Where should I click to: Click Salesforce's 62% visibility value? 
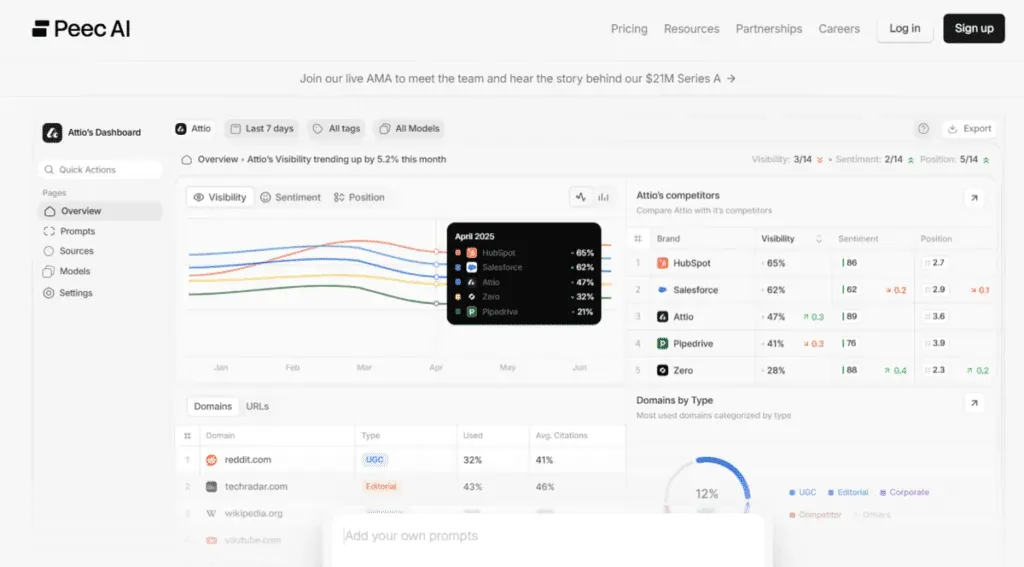click(x=776, y=290)
